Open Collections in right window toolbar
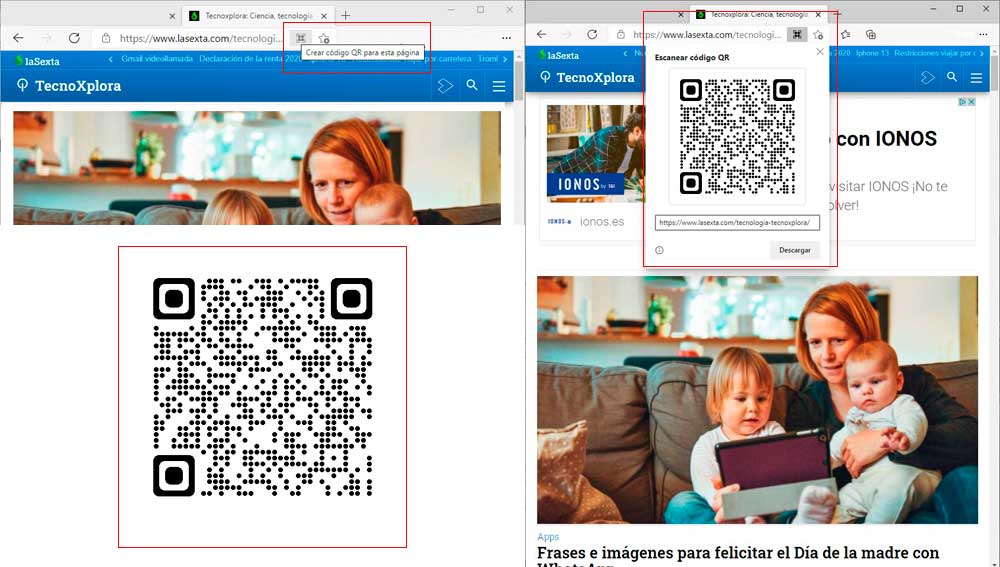The width and height of the screenshot is (1000, 567). [871, 34]
